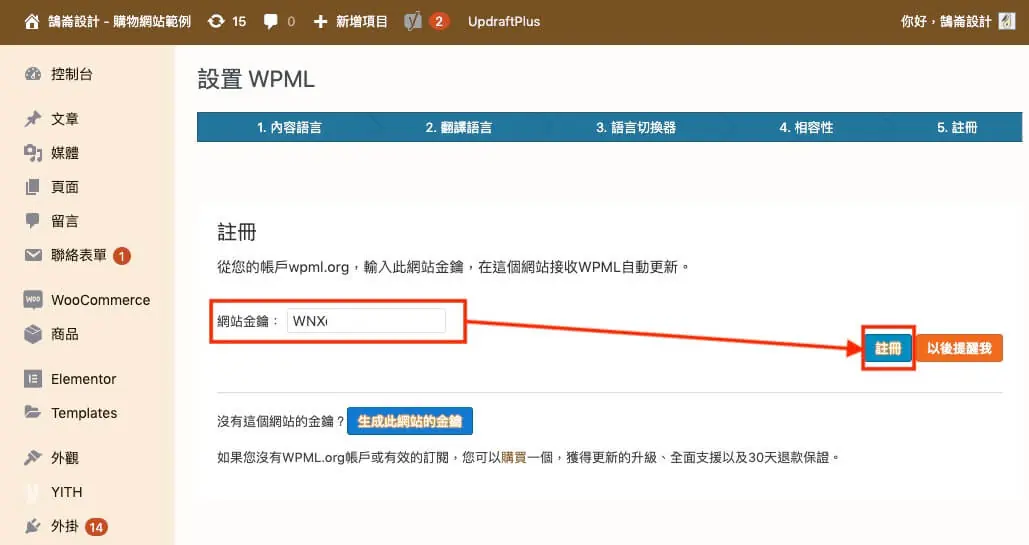Go to step 5. 註冊
Viewport: 1029px width, 545px height.
pos(957,127)
